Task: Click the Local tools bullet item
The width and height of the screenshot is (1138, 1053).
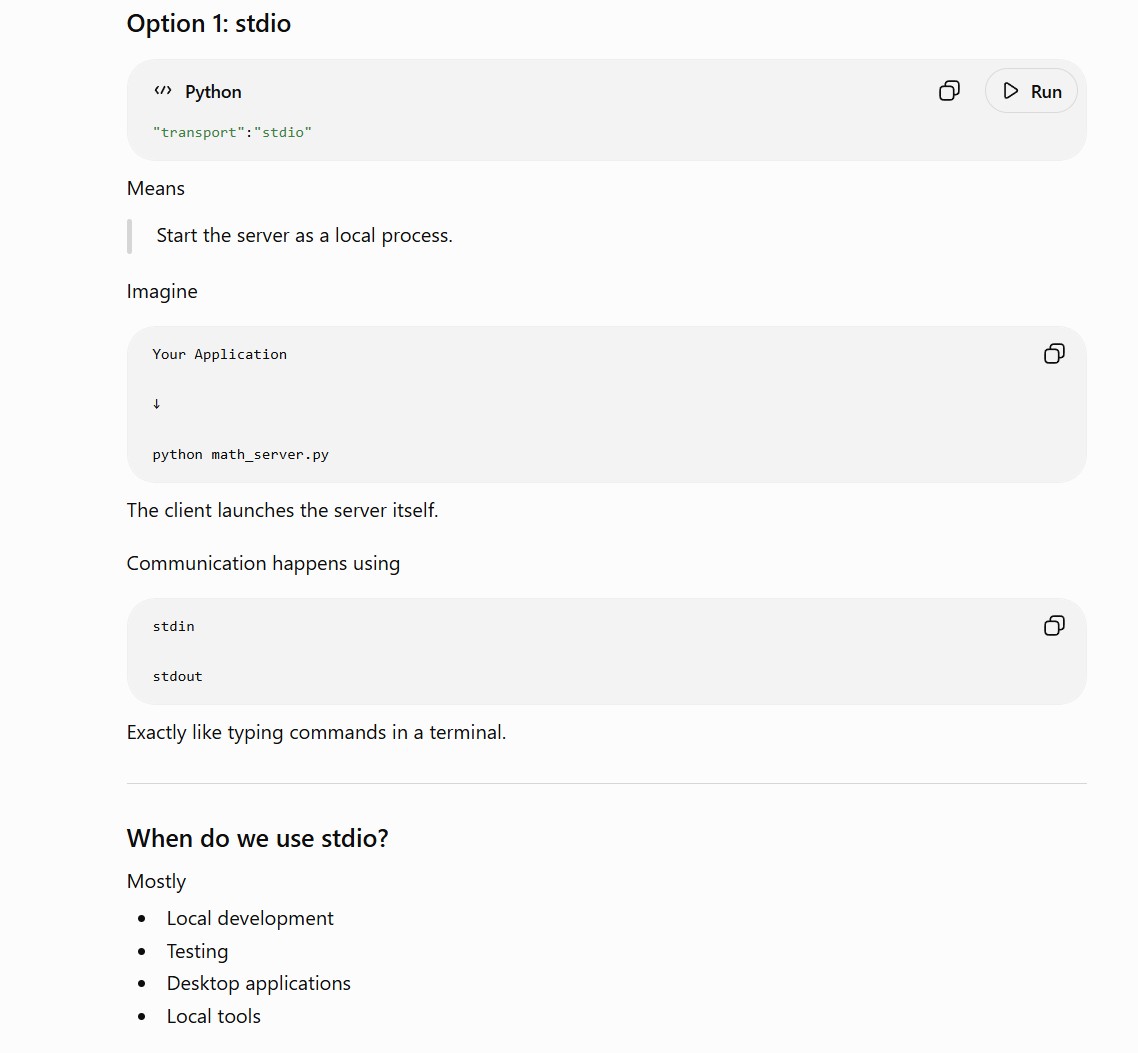Action: coord(213,1016)
